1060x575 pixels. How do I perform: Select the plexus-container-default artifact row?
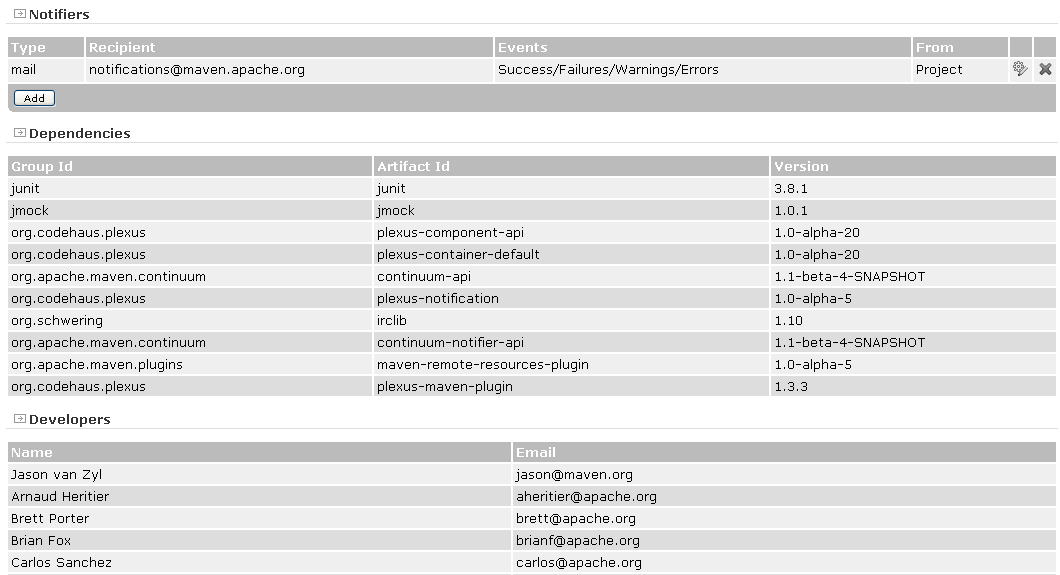(458, 255)
